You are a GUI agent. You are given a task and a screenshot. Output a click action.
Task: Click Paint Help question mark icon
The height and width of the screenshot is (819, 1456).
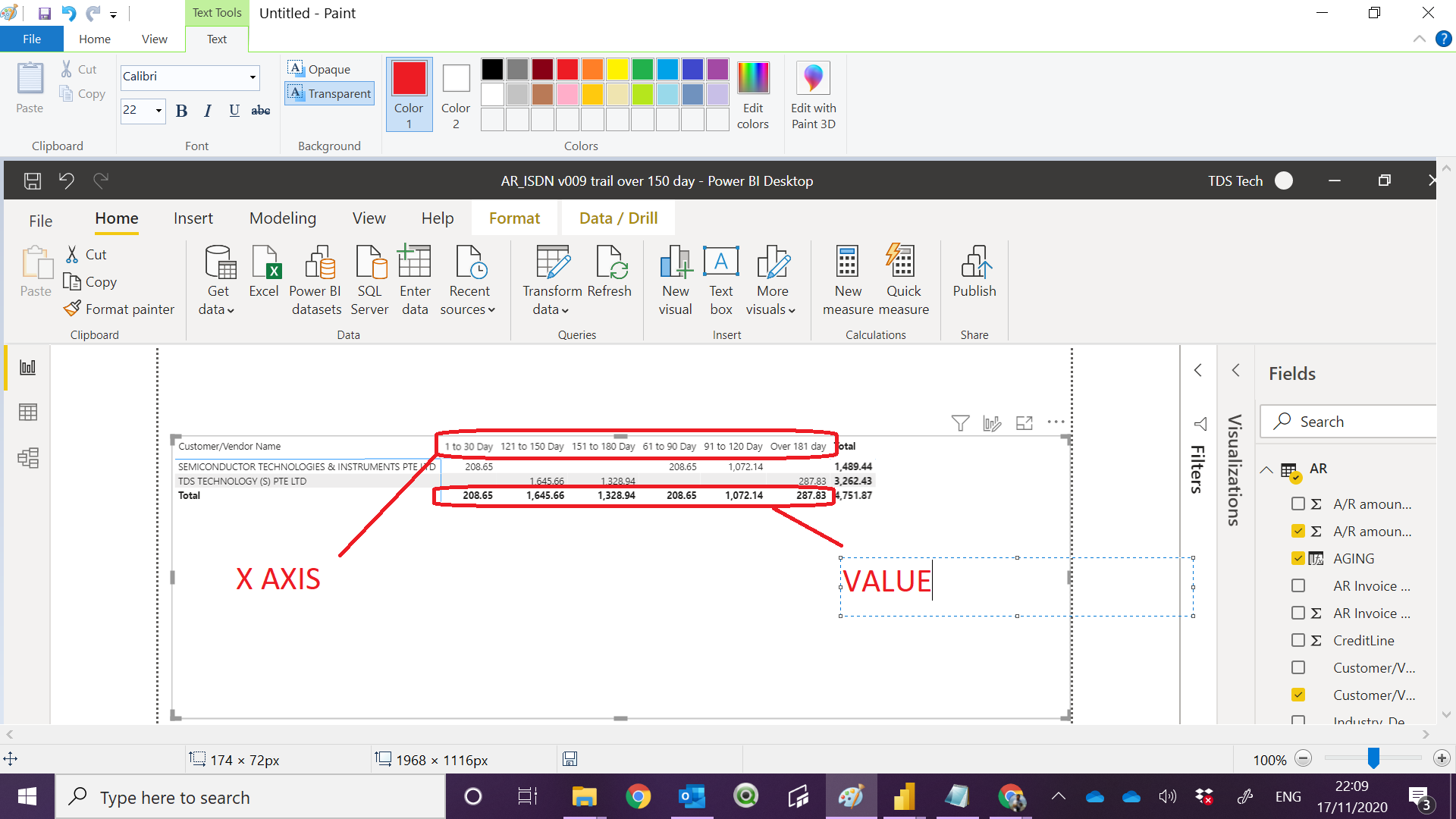(1443, 39)
